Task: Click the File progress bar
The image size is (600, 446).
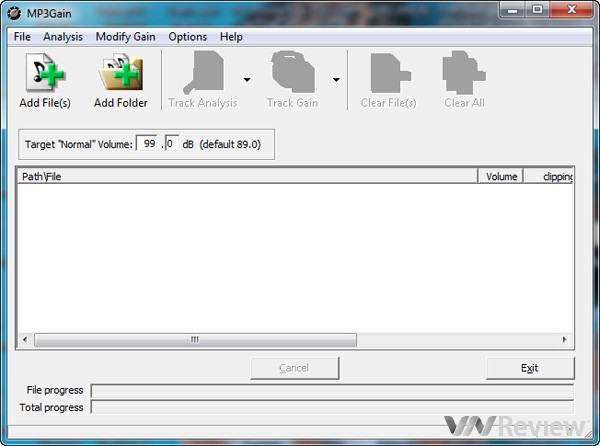Action: point(332,391)
